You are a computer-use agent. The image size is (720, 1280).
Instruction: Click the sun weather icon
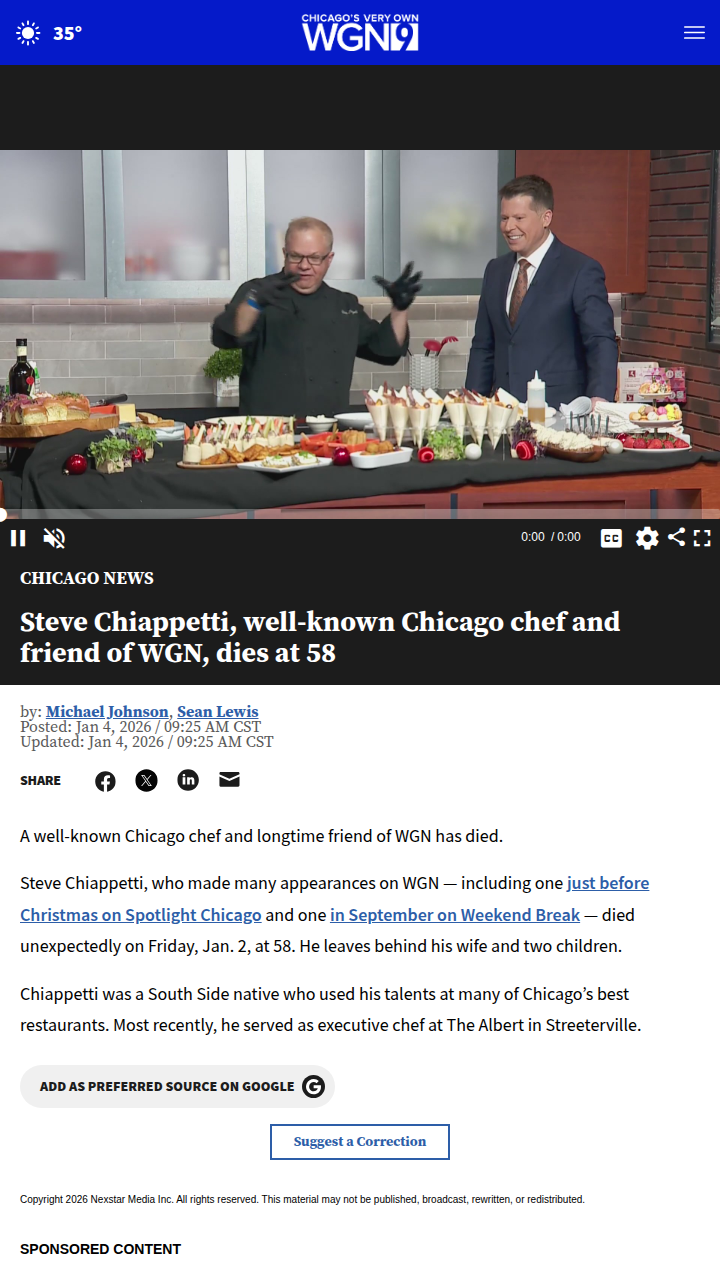[28, 33]
